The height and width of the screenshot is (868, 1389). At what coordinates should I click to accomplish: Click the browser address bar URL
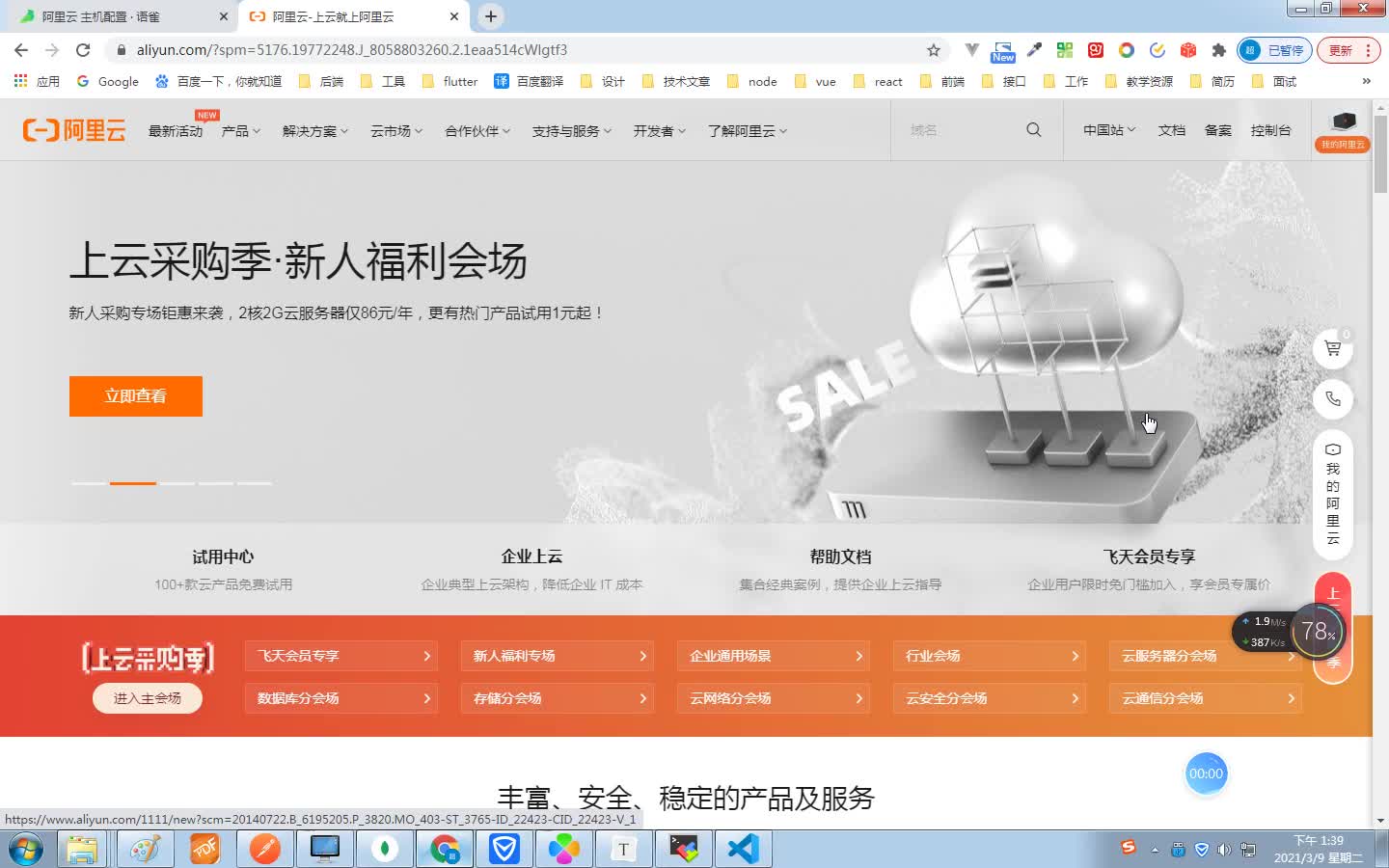point(352,50)
